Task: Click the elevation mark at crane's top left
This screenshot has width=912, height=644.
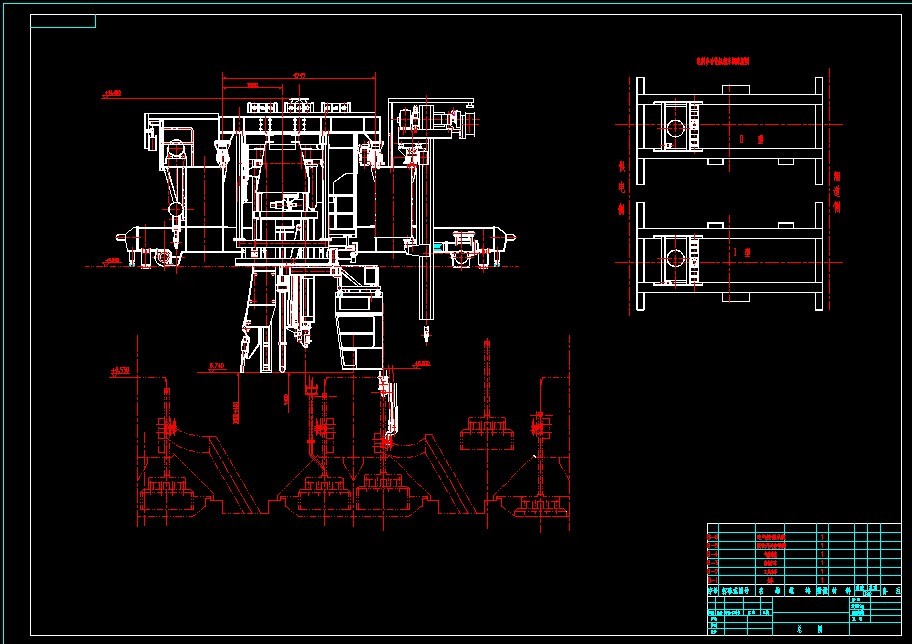Action: click(x=112, y=94)
